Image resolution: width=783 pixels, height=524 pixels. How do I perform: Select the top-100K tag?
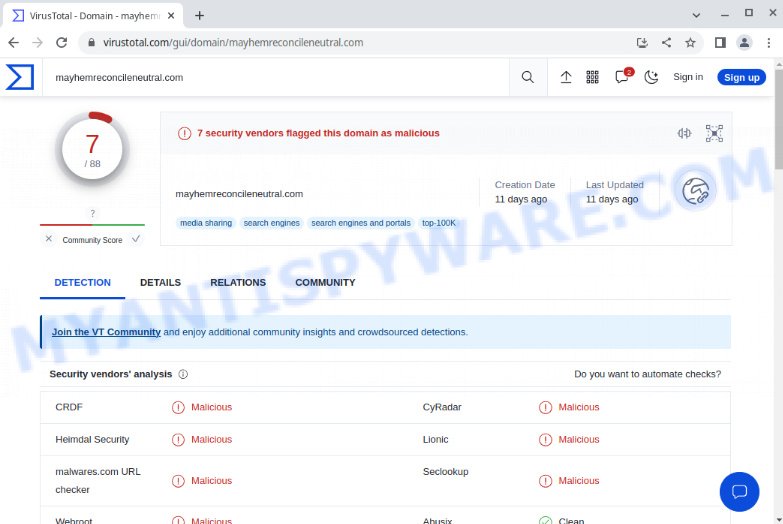(x=439, y=223)
